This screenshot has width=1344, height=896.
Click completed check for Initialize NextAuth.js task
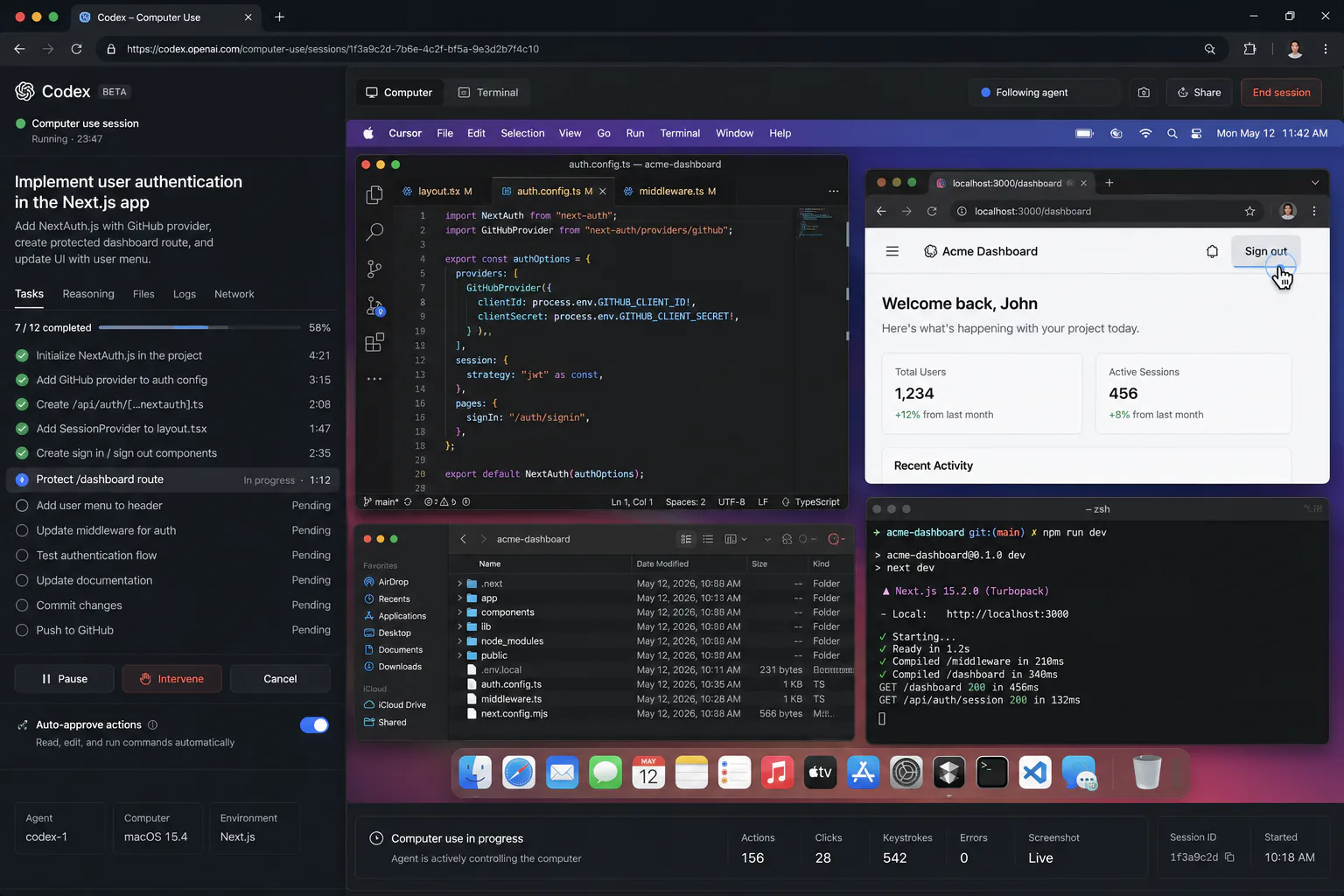point(22,355)
